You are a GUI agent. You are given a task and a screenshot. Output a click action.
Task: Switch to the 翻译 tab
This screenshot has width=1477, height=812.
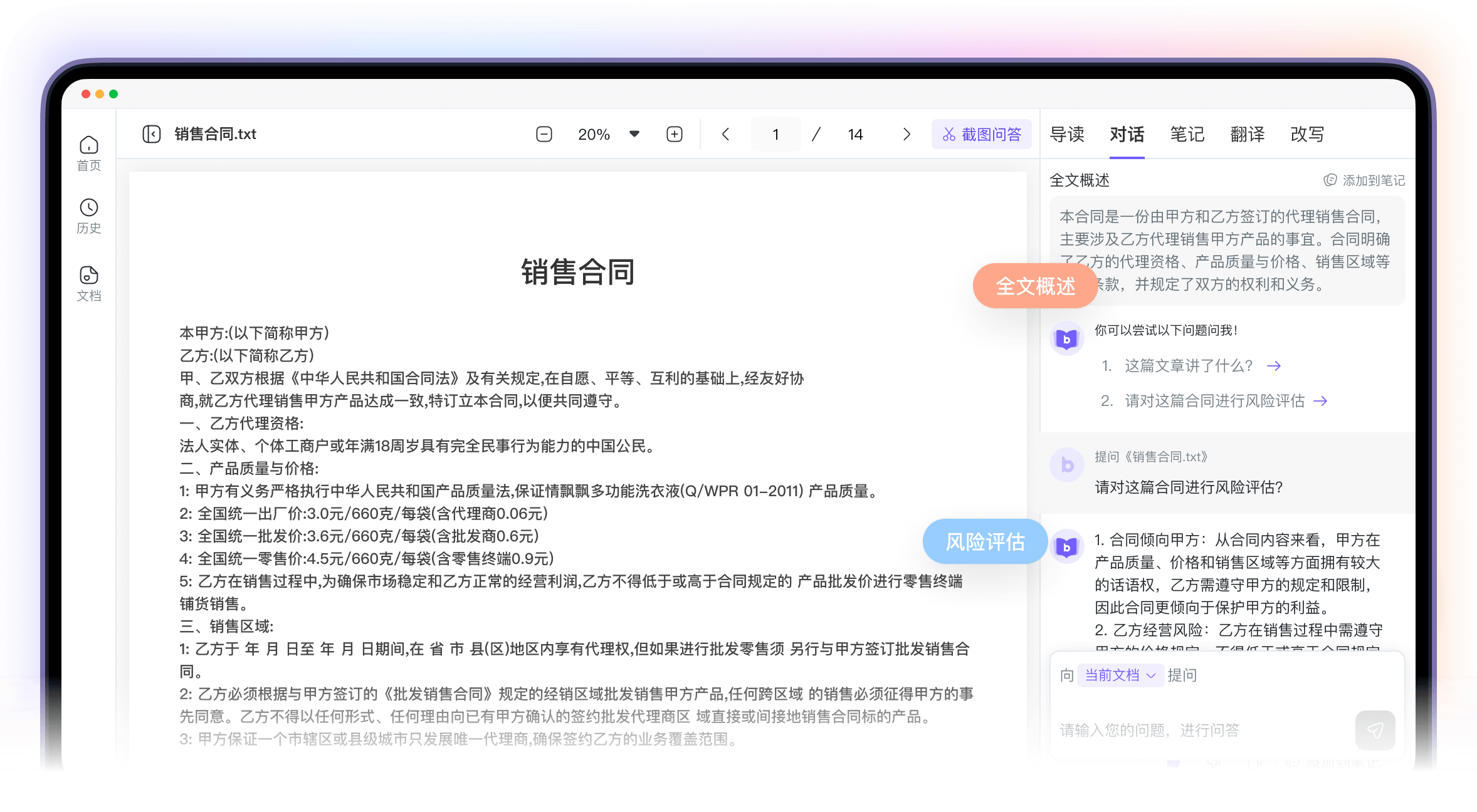point(1247,134)
